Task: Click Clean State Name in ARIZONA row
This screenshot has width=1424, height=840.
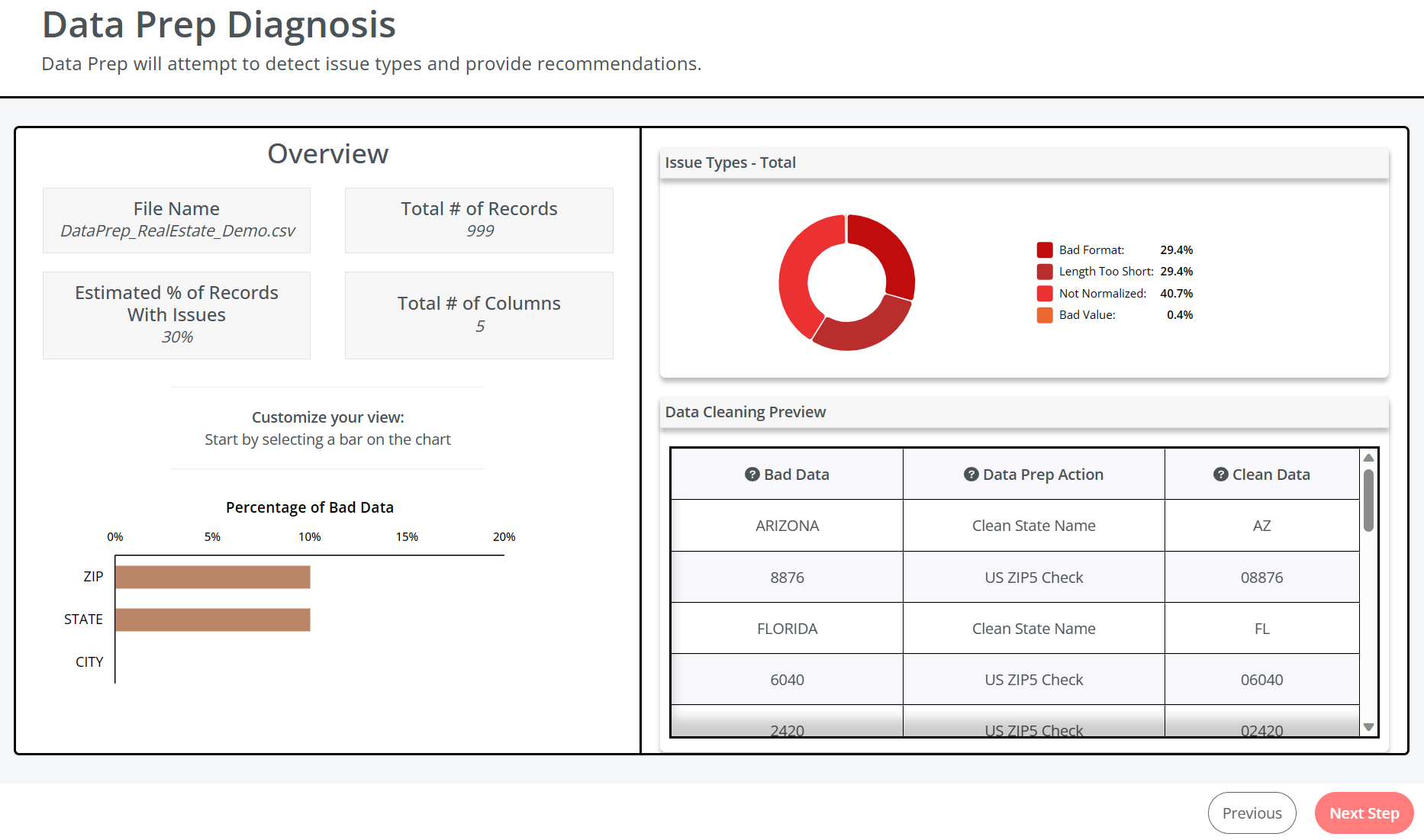Action: (1034, 526)
